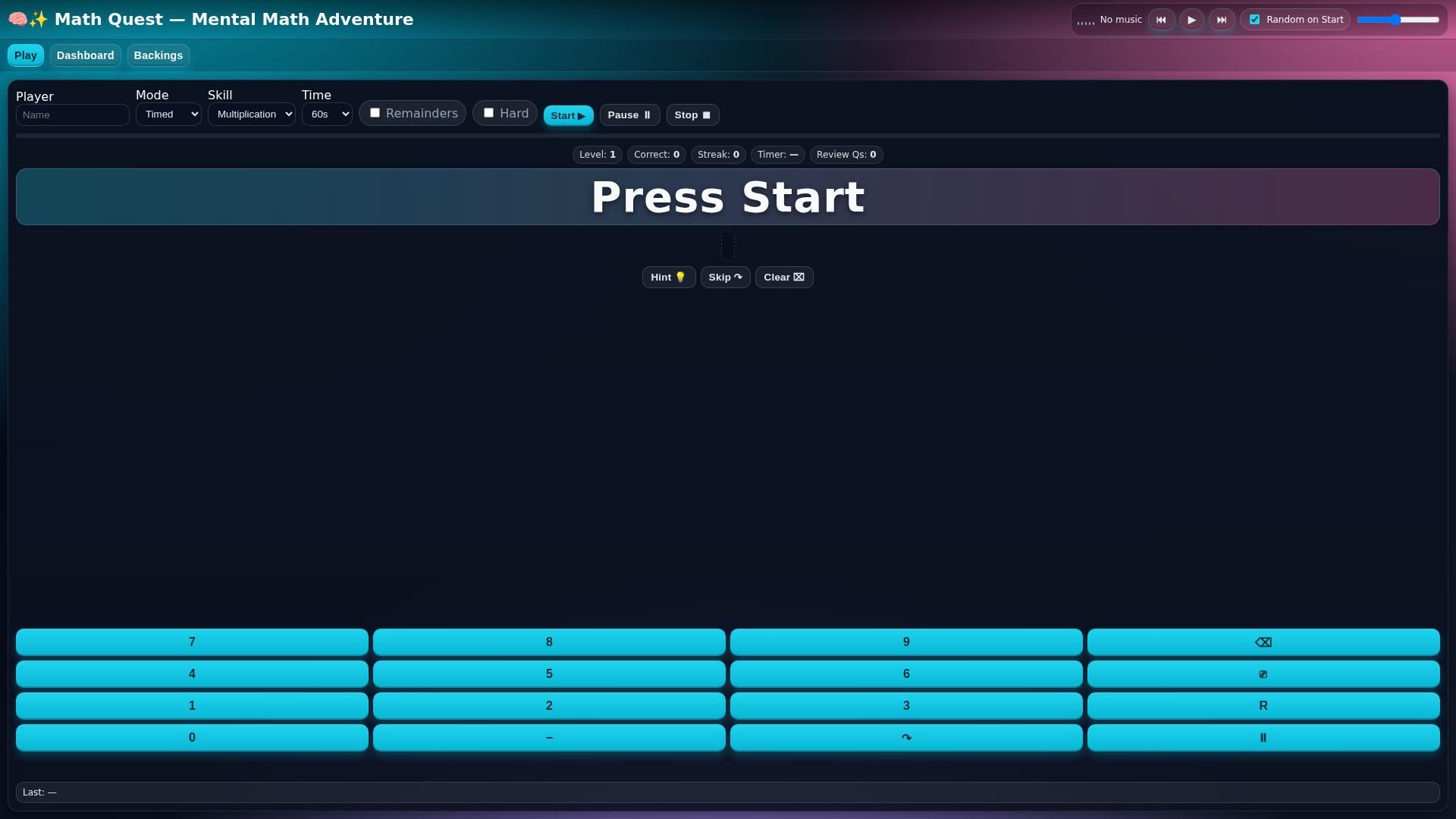Viewport: 1456px width, 819px height.
Task: Tap keypad digit 7
Action: (192, 642)
